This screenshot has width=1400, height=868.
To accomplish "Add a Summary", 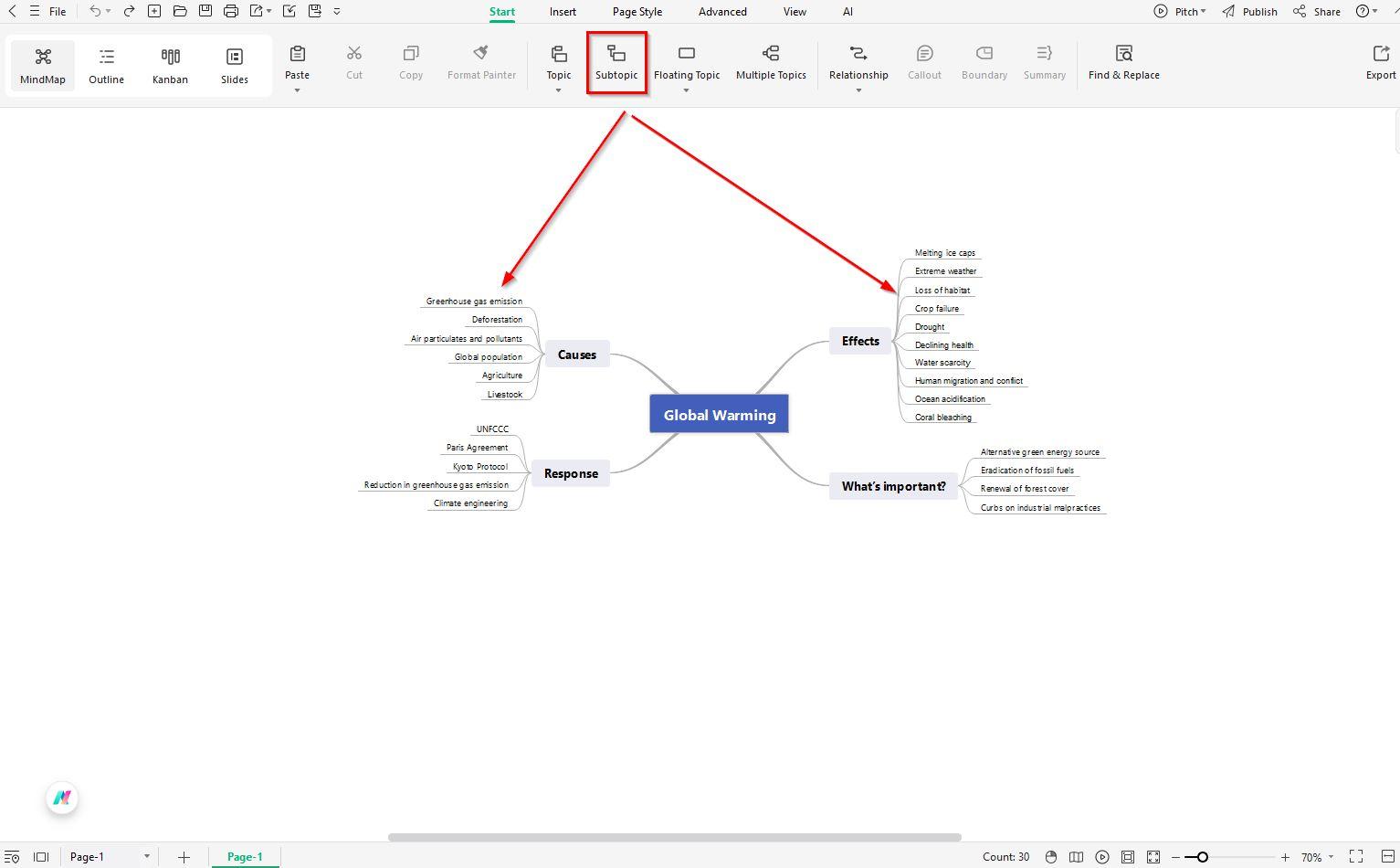I will [1045, 62].
